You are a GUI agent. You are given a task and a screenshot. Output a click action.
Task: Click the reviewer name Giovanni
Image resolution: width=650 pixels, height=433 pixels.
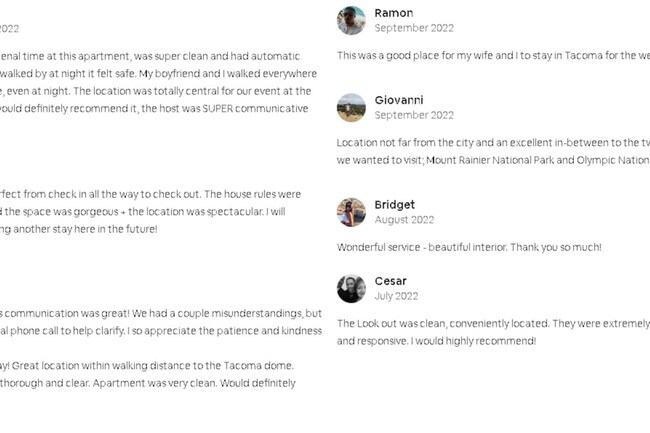point(399,100)
